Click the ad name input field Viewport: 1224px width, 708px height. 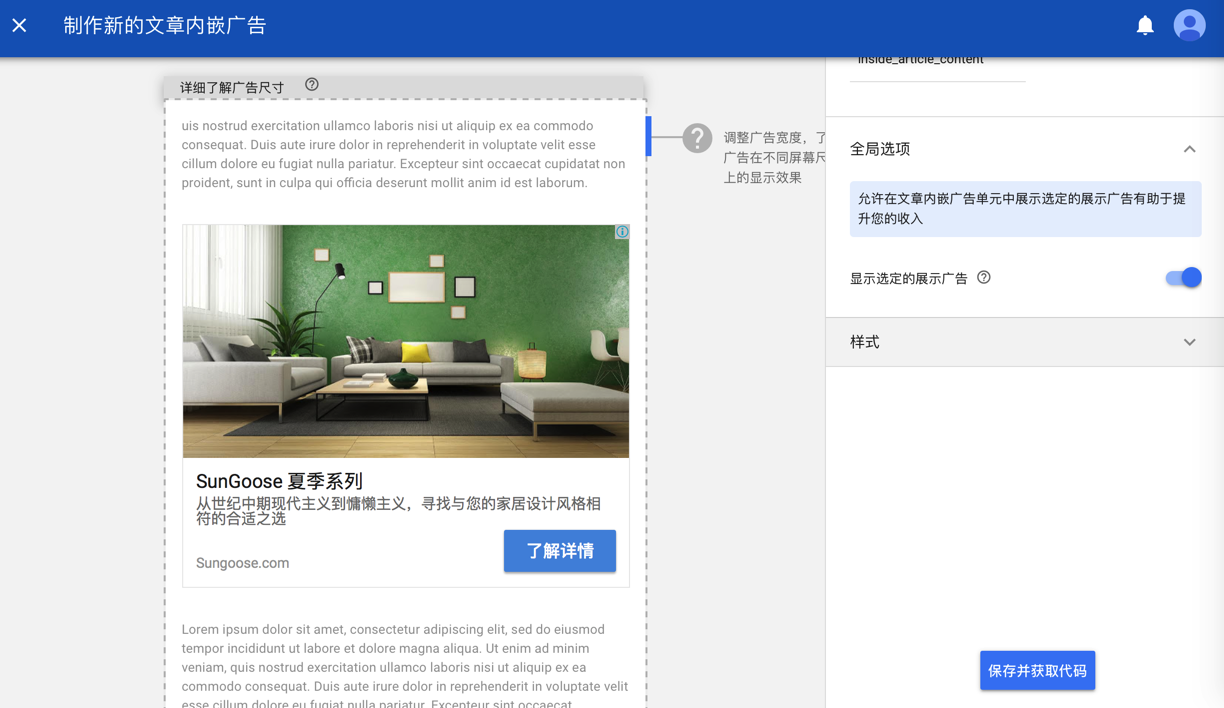[x=937, y=66]
